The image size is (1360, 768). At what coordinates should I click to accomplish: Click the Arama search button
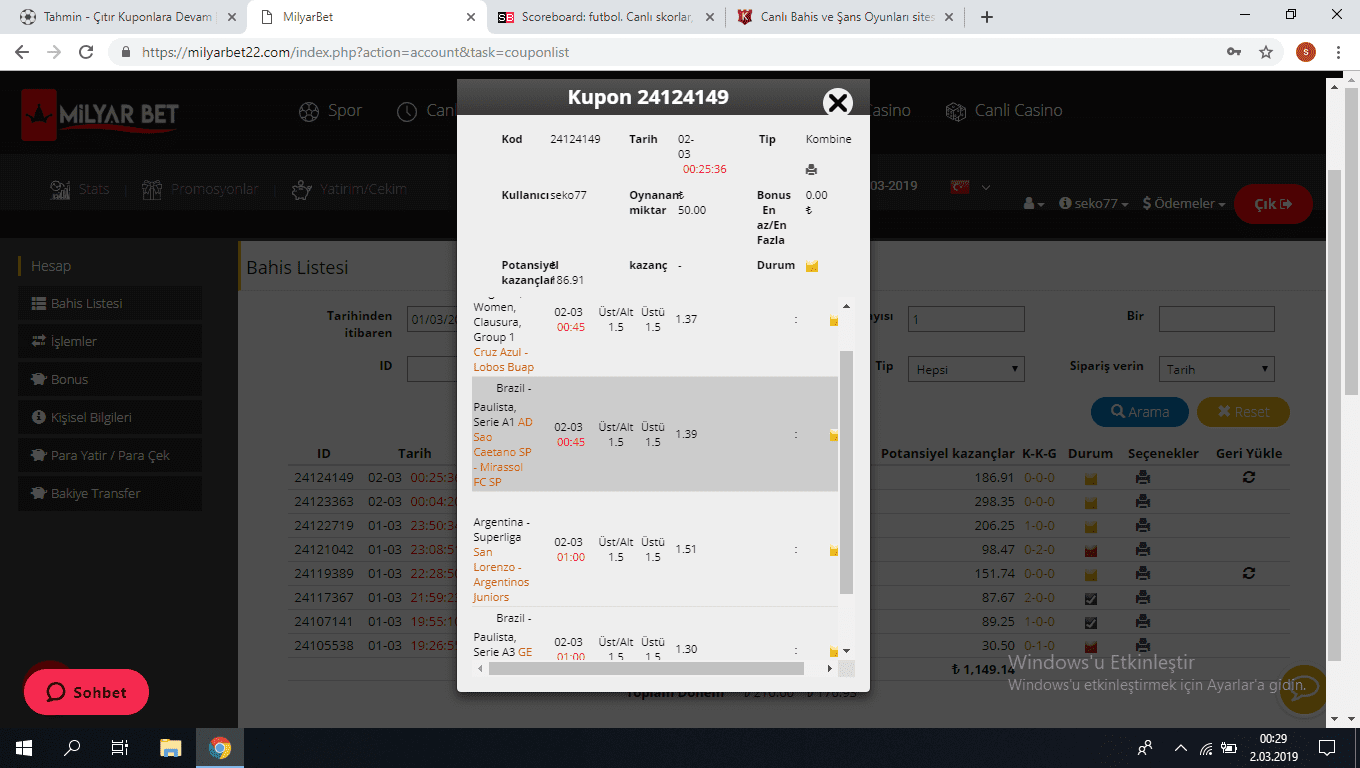1139,412
